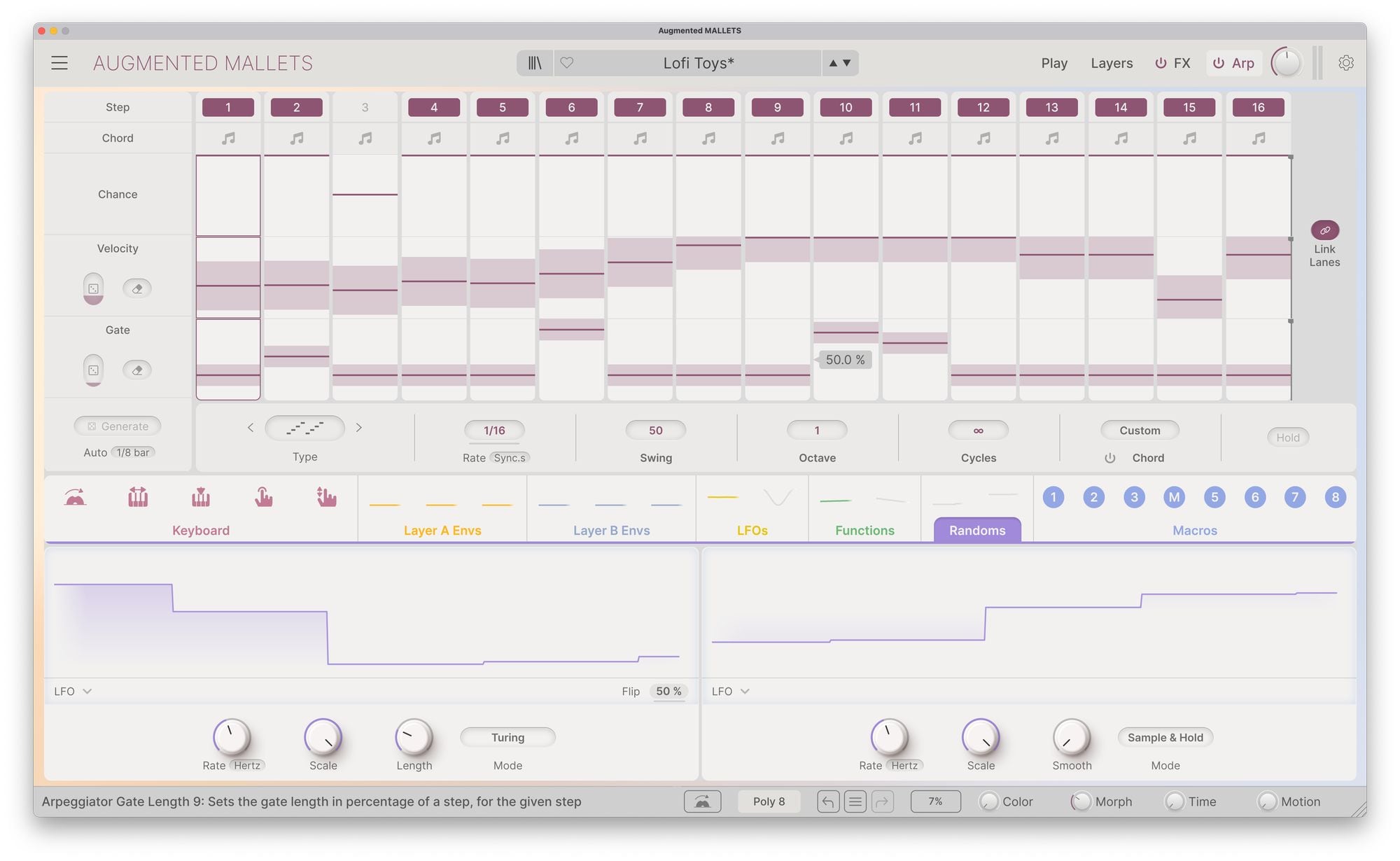Expand the left random LFO selector
This screenshot has height=861, width=1400.
click(73, 692)
